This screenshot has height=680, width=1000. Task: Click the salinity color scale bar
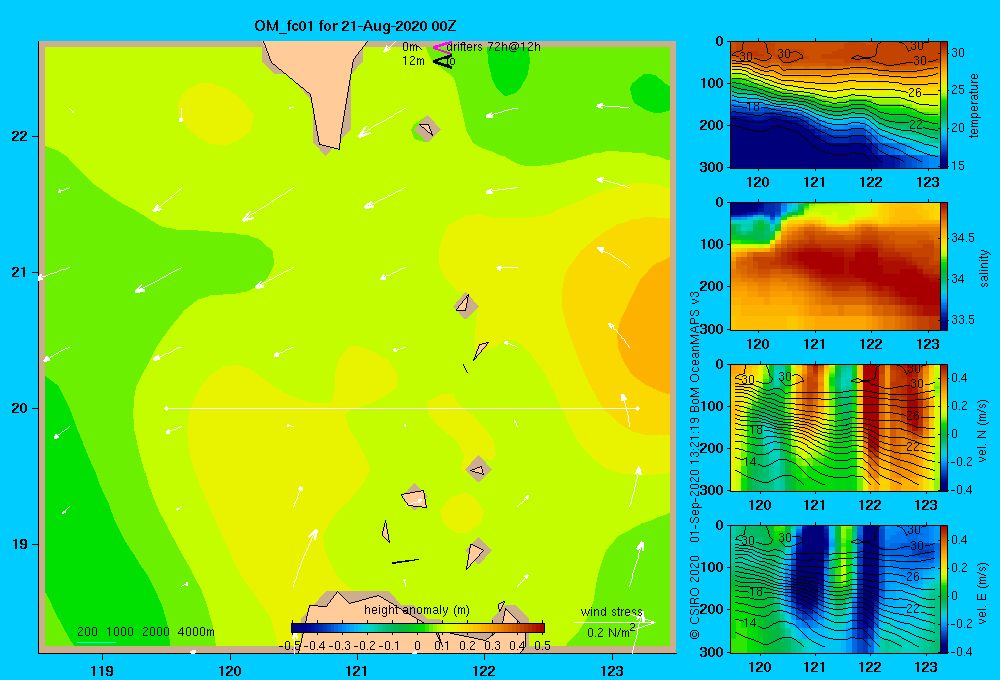(944, 266)
